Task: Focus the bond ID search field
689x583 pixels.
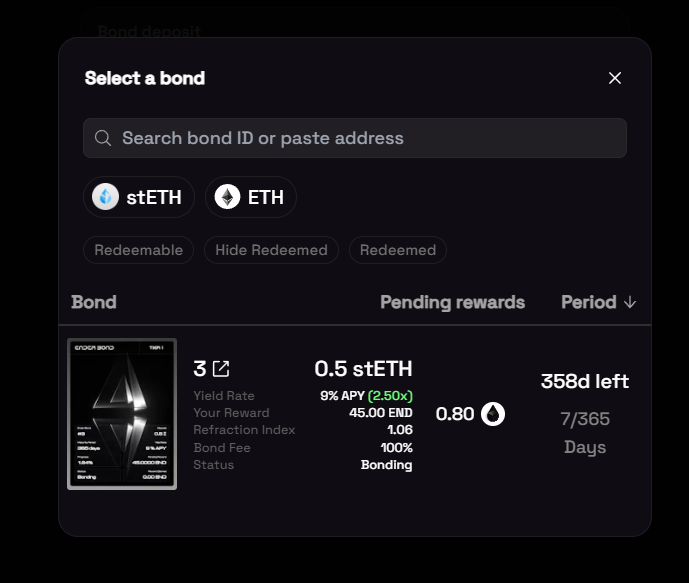Action: (355, 138)
